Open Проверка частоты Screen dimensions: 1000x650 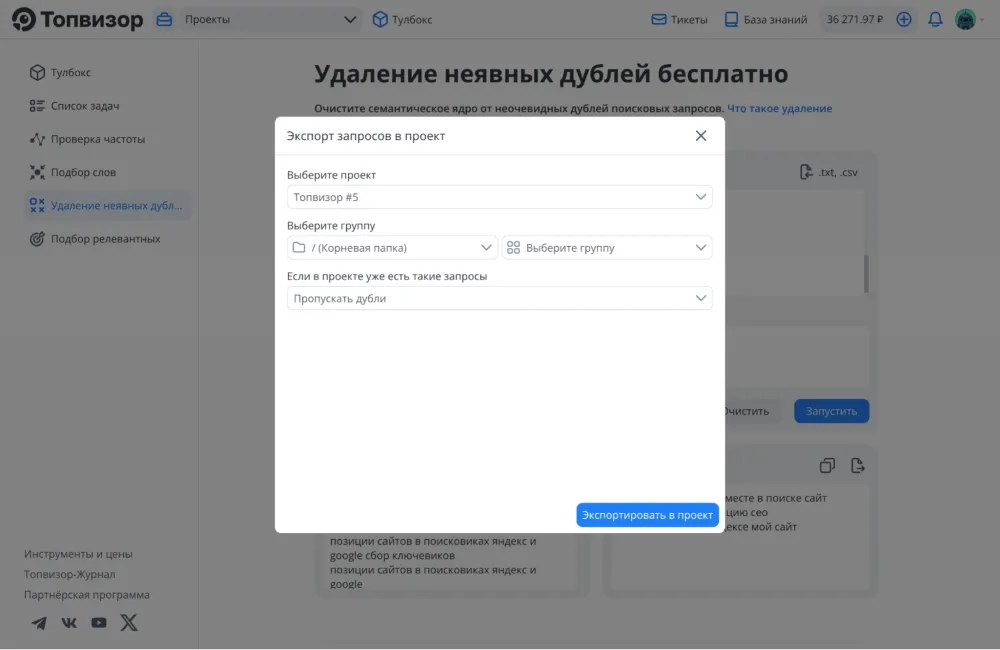(x=107, y=139)
